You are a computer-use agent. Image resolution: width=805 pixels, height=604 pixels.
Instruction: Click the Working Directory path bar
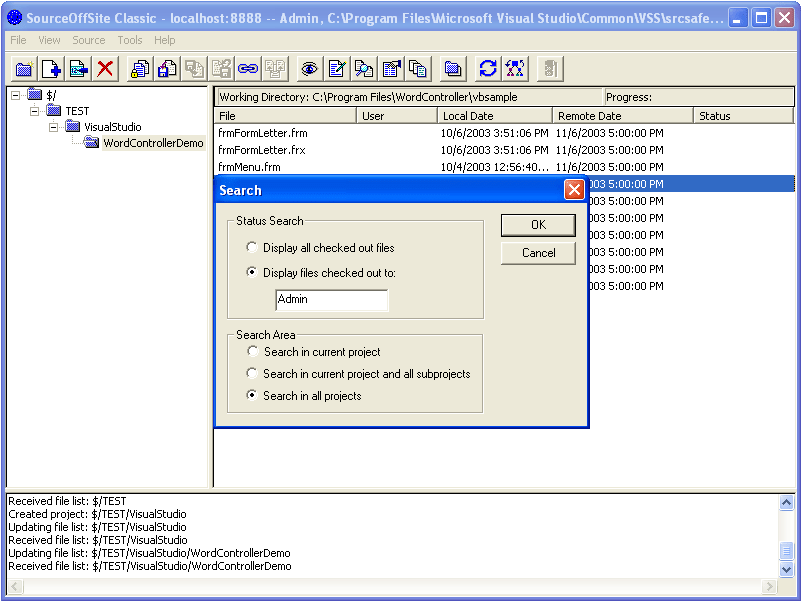(x=409, y=97)
